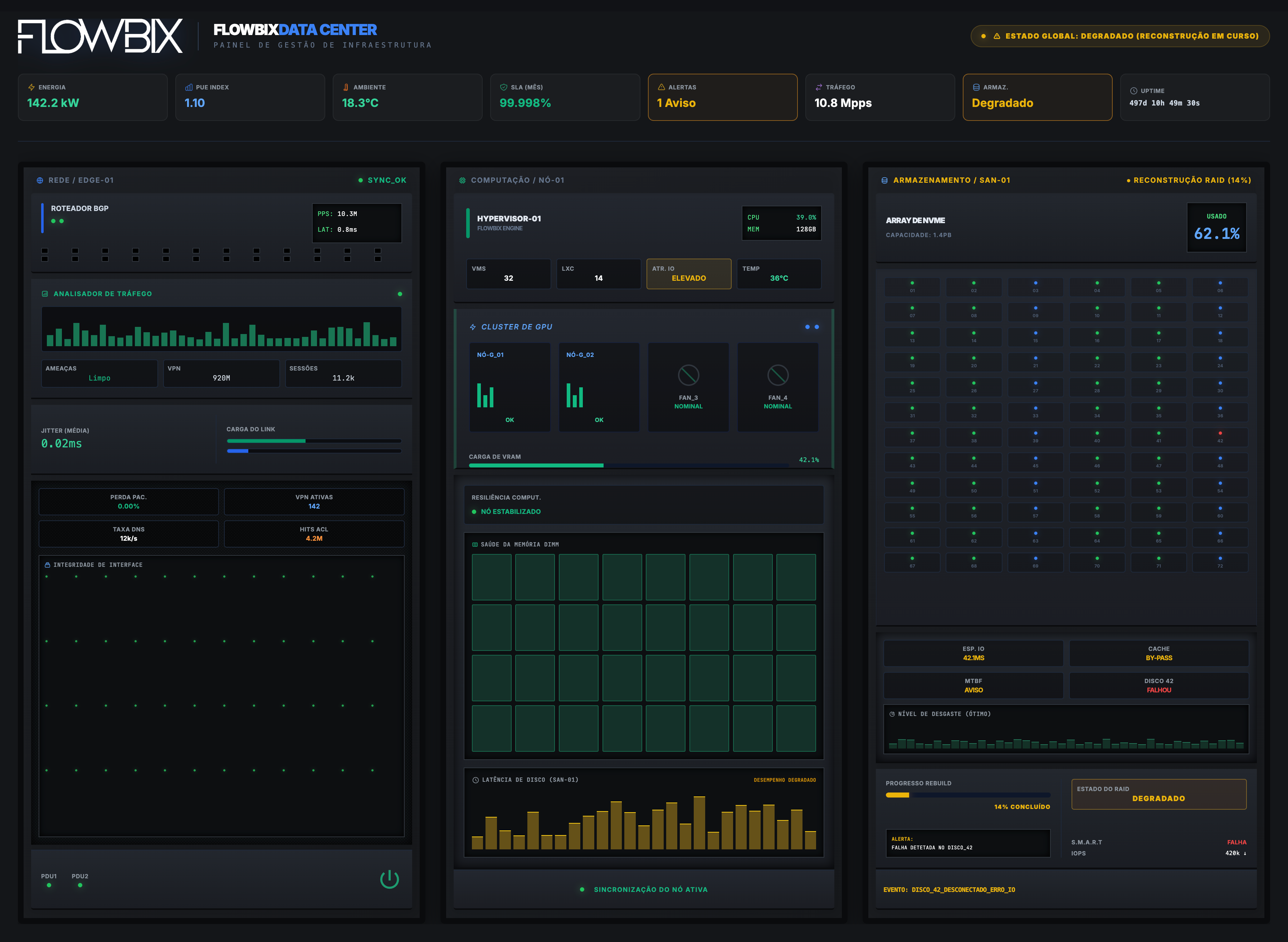Click the Desempenho Degradado label
The height and width of the screenshot is (942, 1288).
tap(784, 780)
